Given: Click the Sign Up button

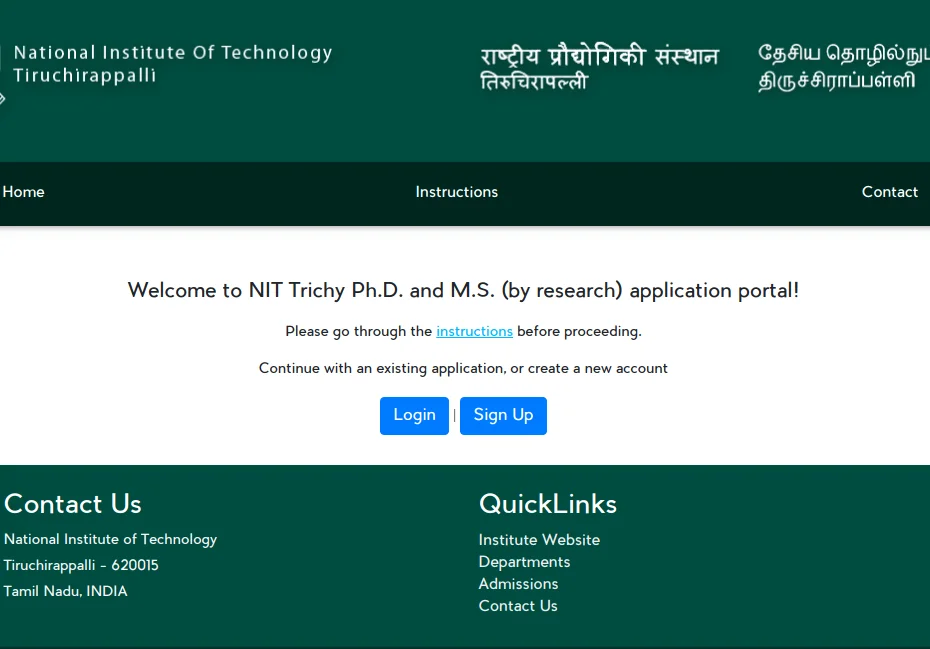Looking at the screenshot, I should coord(503,415).
